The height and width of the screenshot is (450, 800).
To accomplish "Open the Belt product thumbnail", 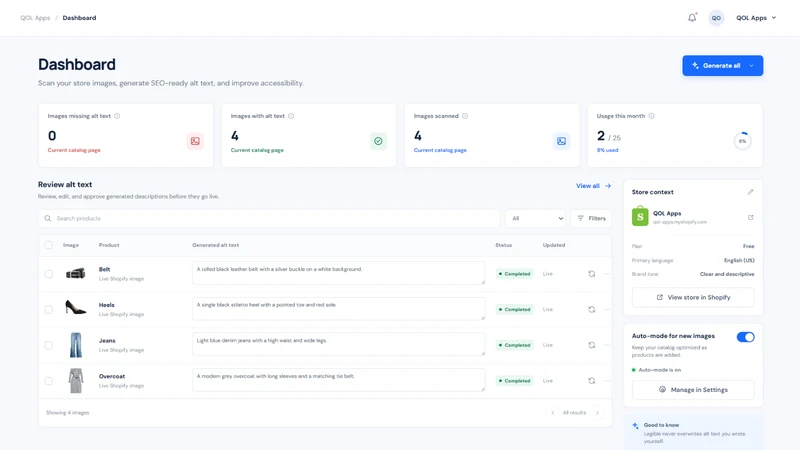I will coord(76,274).
